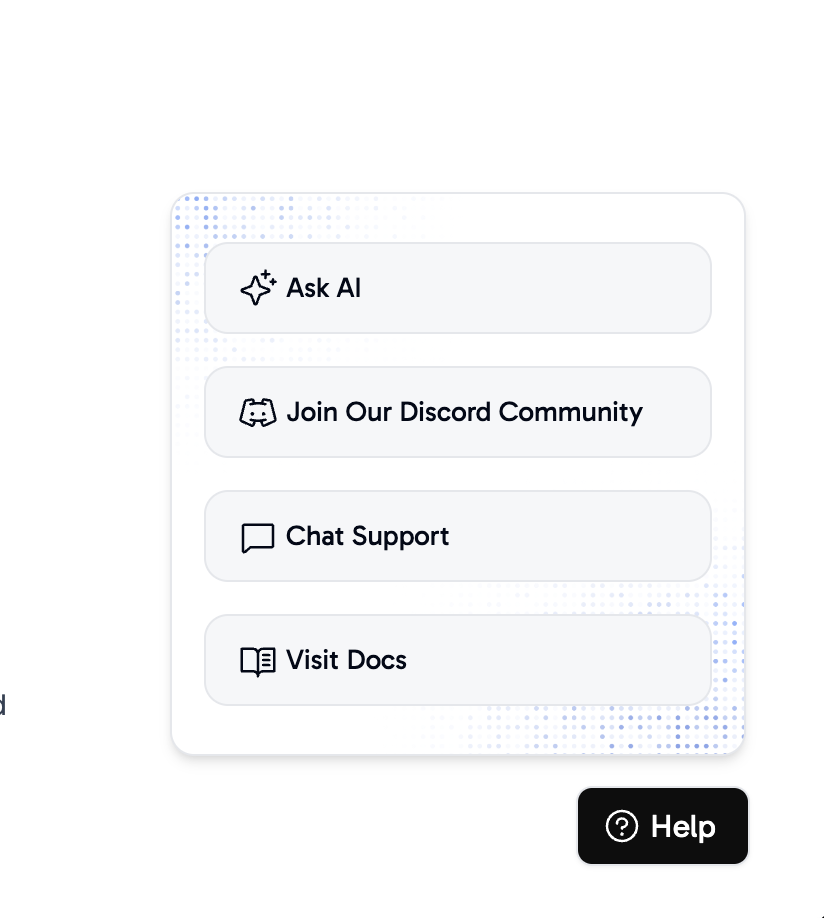Click the chat bubble icon

click(258, 538)
